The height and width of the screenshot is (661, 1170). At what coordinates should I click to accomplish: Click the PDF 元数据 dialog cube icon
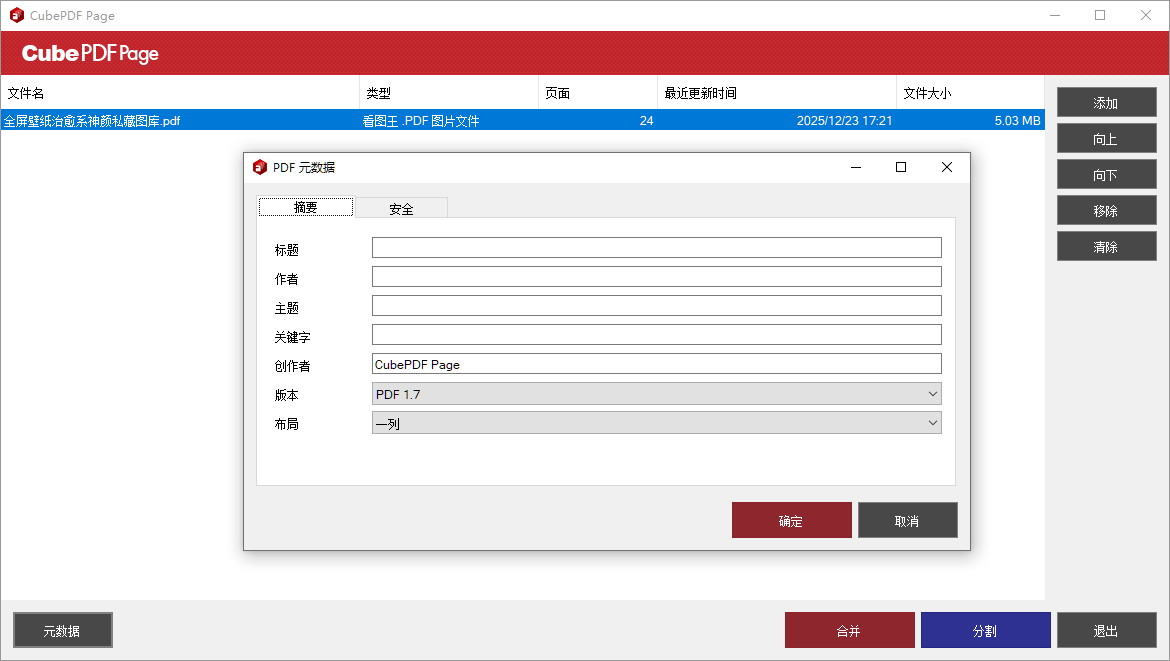pyautogui.click(x=260, y=167)
